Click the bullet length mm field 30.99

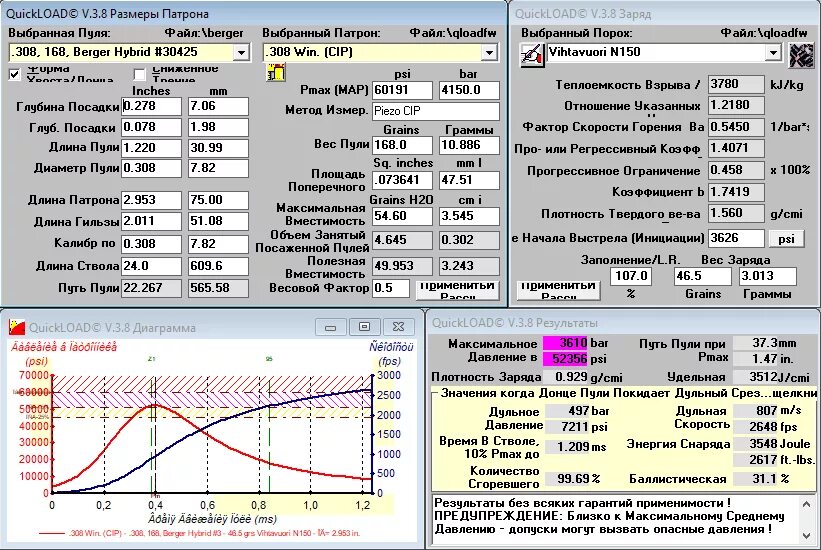coord(218,148)
